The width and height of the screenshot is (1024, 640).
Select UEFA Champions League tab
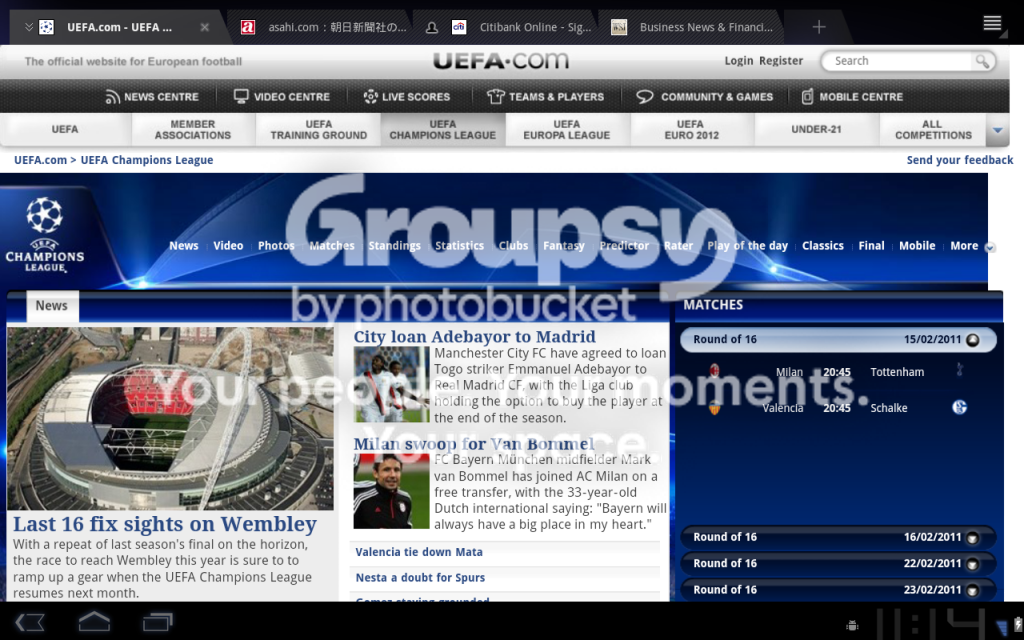443,129
